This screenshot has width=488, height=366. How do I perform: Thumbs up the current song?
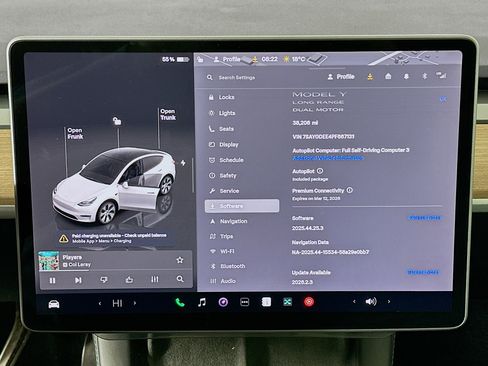click(129, 279)
